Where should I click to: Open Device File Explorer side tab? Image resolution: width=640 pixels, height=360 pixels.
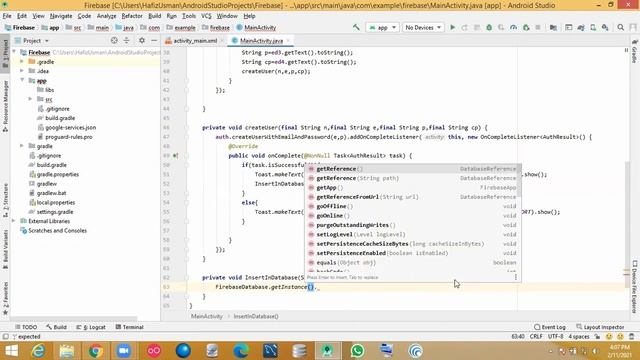634,287
